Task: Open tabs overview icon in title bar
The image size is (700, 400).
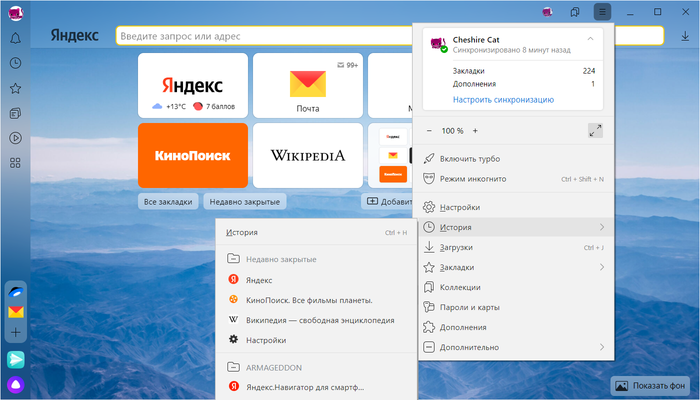Action: 575,12
